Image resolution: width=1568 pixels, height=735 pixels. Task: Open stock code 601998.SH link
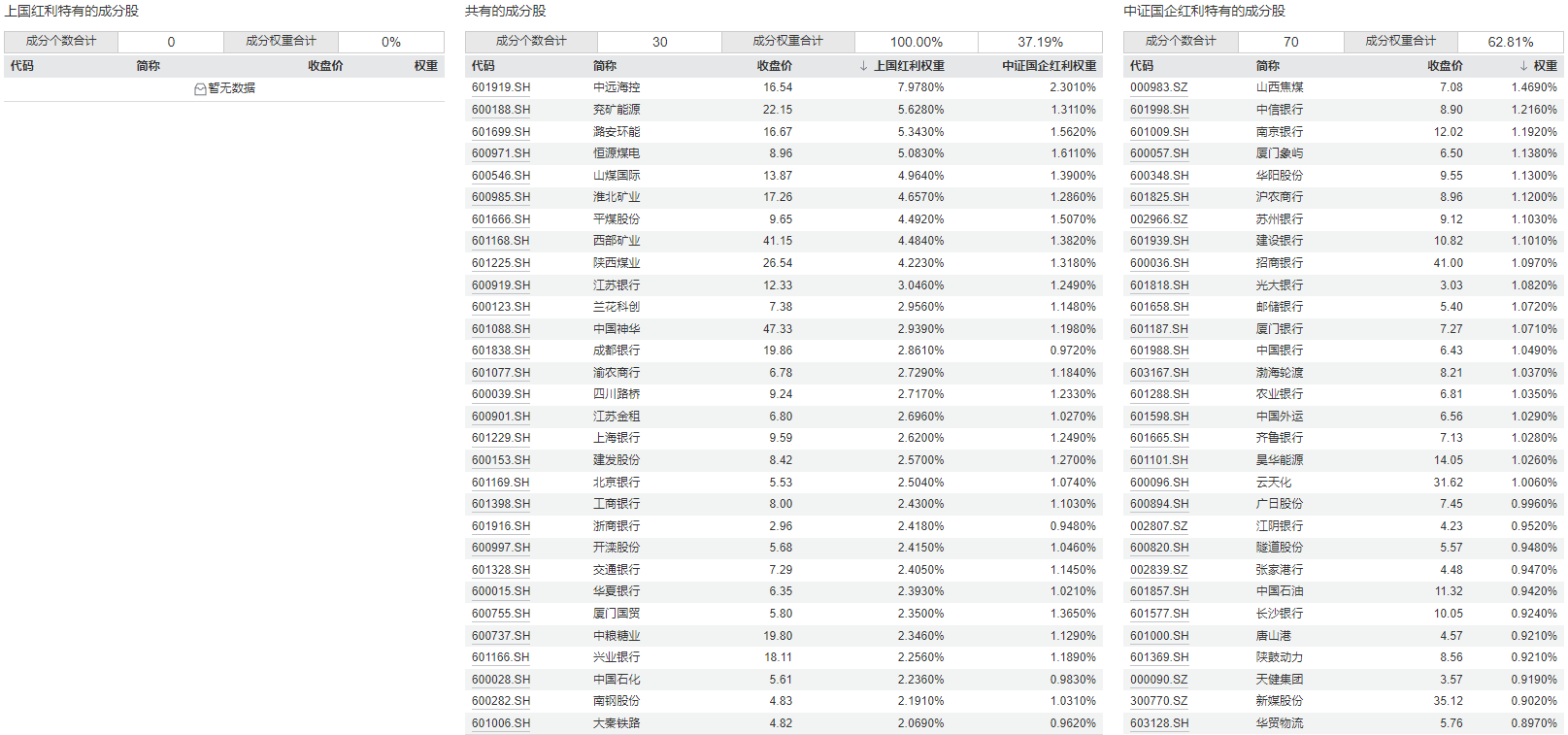(1159, 110)
